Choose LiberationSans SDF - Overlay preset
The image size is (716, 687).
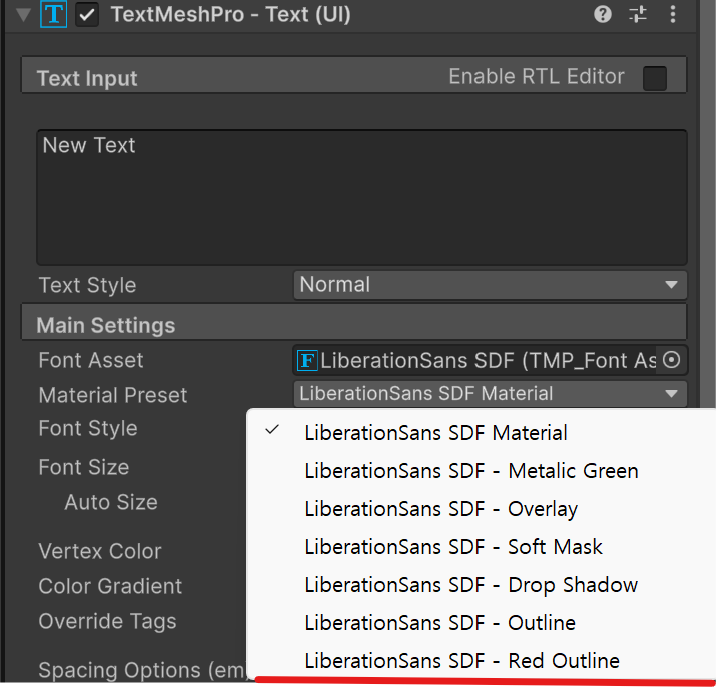(x=480, y=509)
